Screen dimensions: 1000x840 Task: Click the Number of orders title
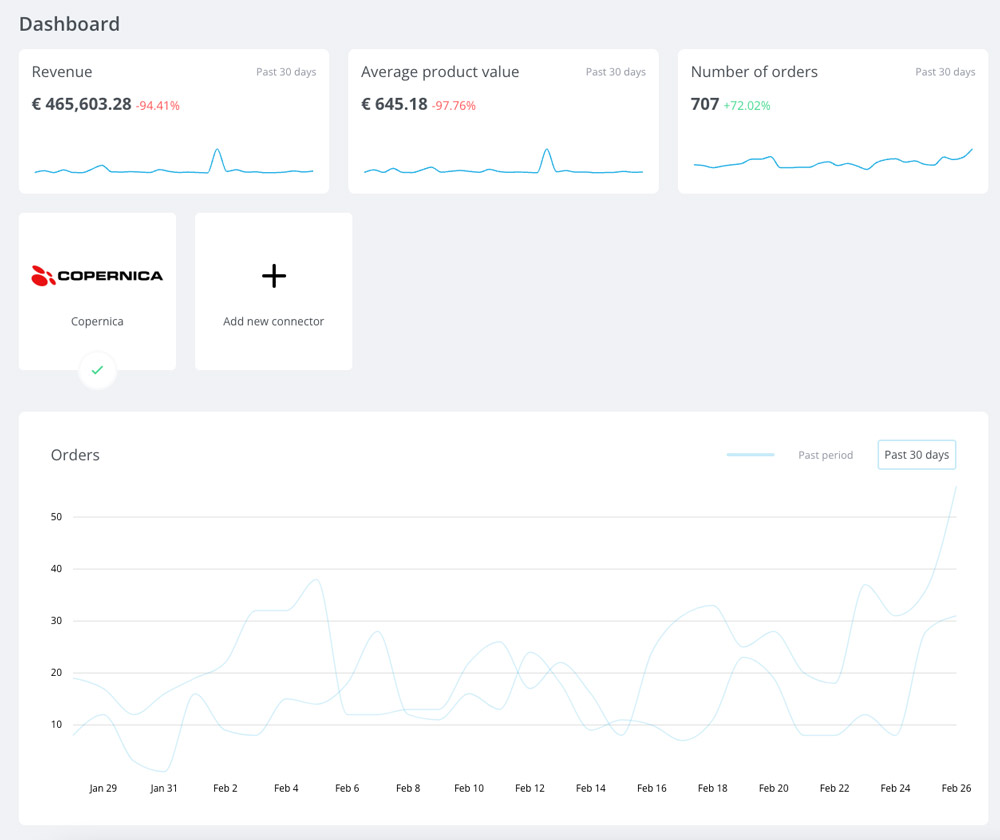754,72
